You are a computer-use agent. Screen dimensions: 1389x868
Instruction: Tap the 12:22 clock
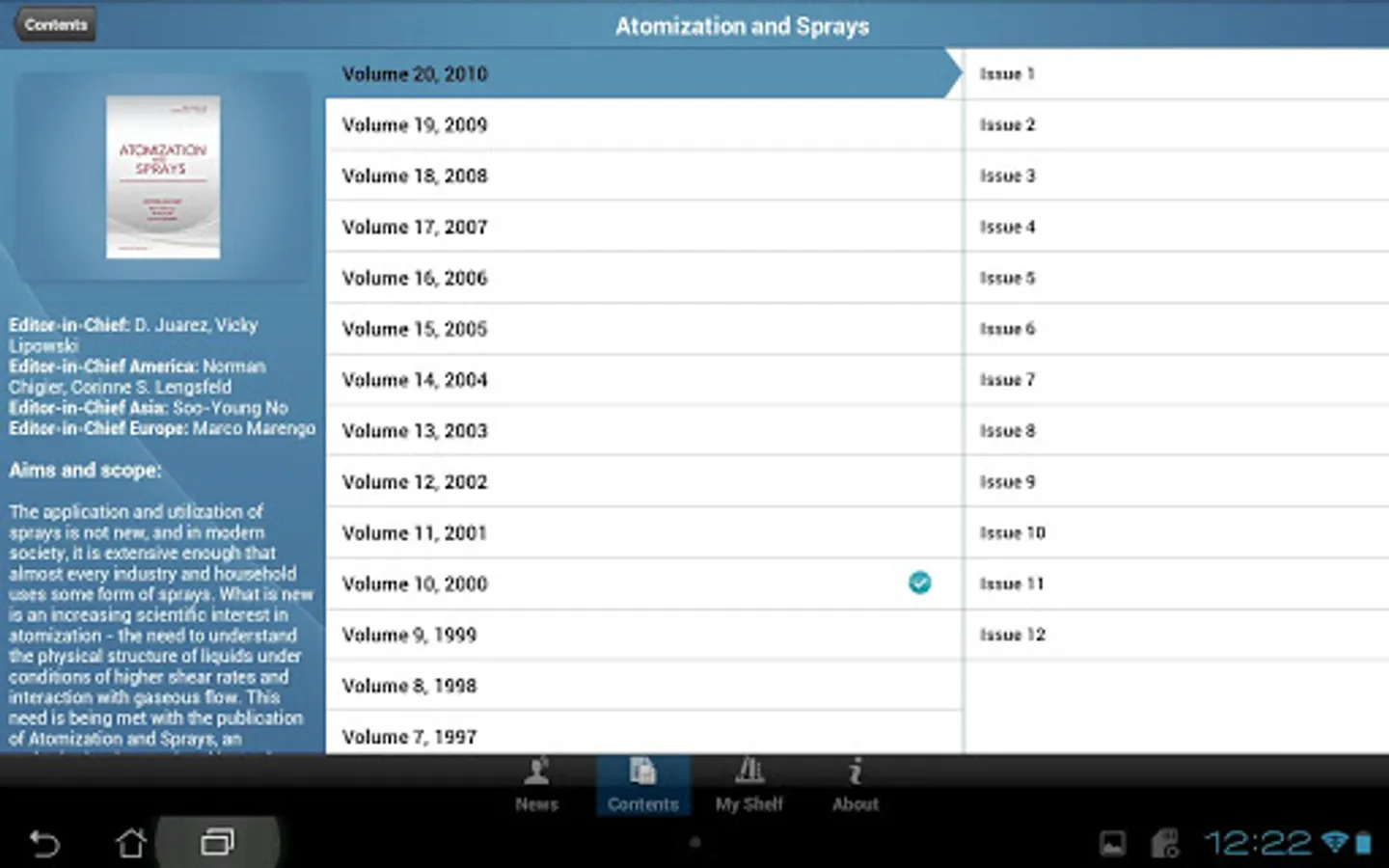coord(1258,844)
